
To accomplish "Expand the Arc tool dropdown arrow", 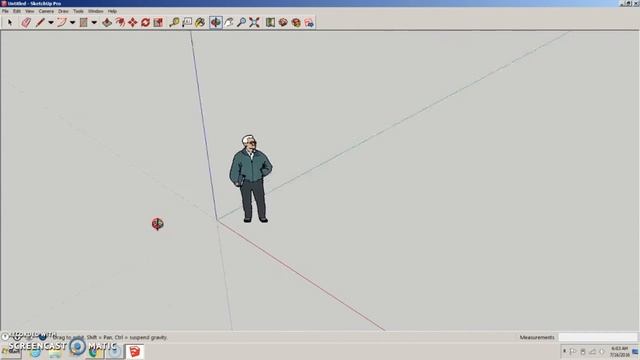I will (72, 22).
